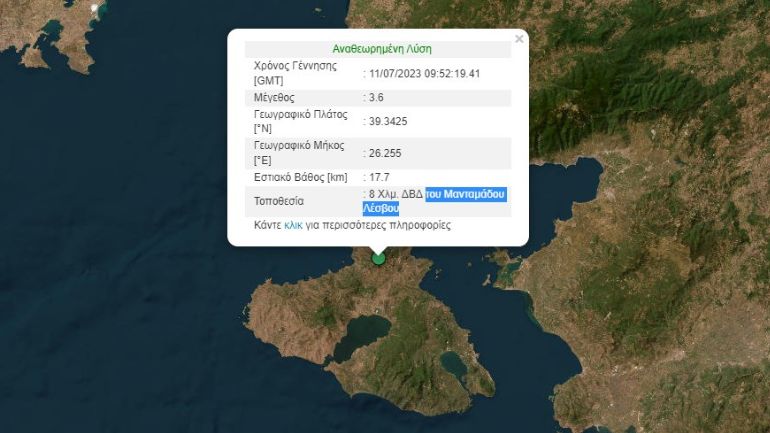The width and height of the screenshot is (770, 433).
Task: Click the focal depth value 17.7
Action: click(x=379, y=177)
